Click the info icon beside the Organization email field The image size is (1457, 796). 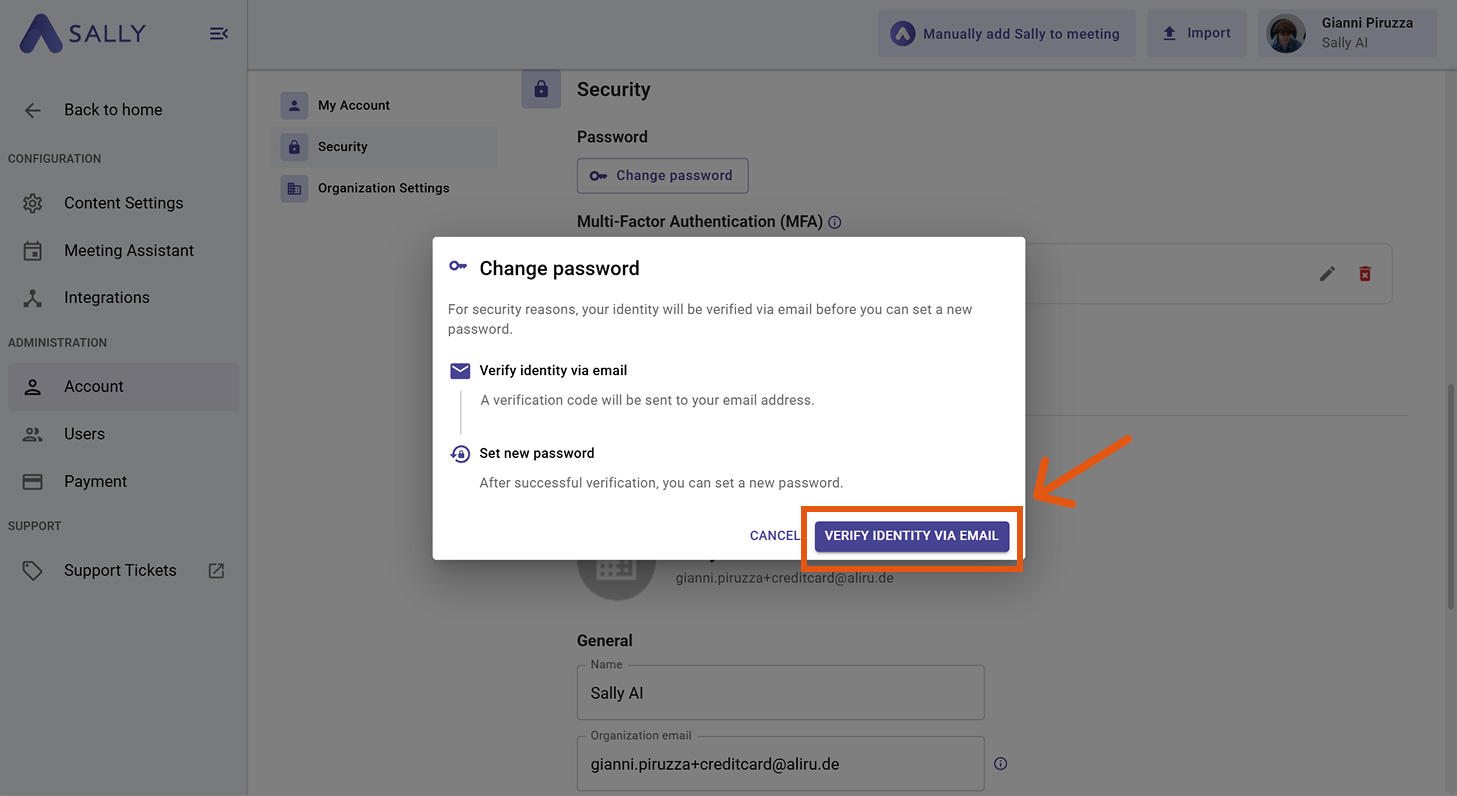point(1000,763)
